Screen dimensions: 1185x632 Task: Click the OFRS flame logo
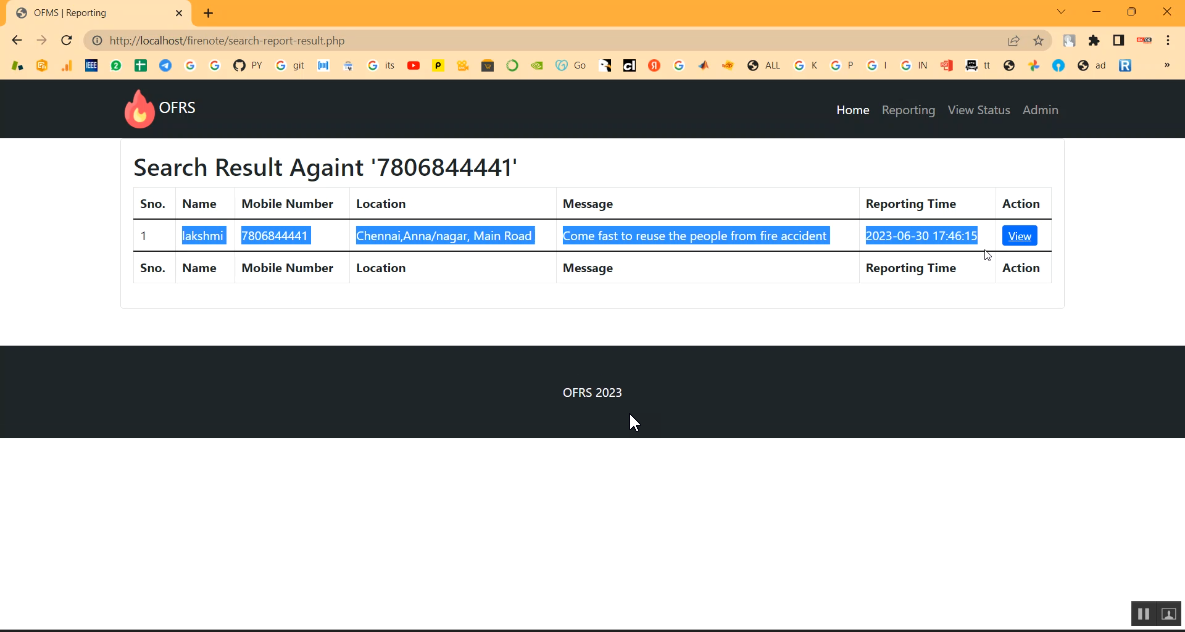(x=139, y=109)
